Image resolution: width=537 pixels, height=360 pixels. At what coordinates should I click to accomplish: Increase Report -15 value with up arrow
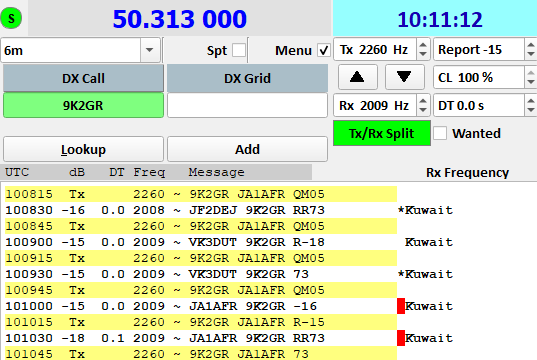[x=531, y=45]
